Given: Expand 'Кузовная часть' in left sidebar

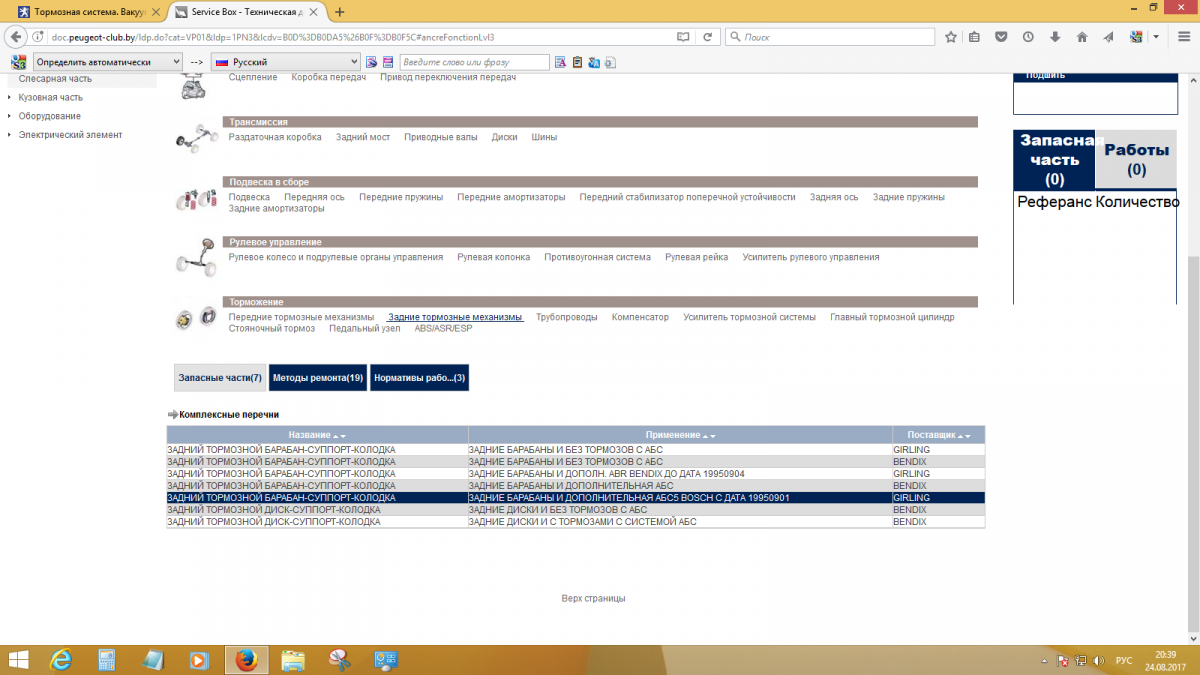Looking at the screenshot, I should [50, 97].
